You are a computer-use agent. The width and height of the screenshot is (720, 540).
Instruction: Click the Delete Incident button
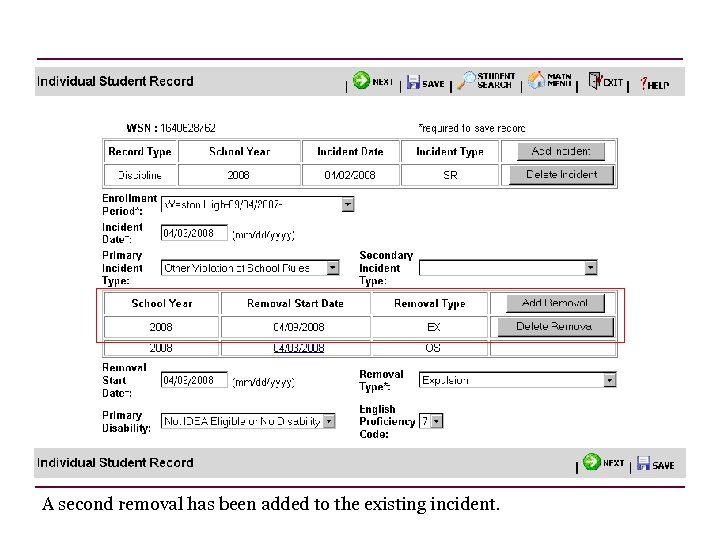pos(562,175)
